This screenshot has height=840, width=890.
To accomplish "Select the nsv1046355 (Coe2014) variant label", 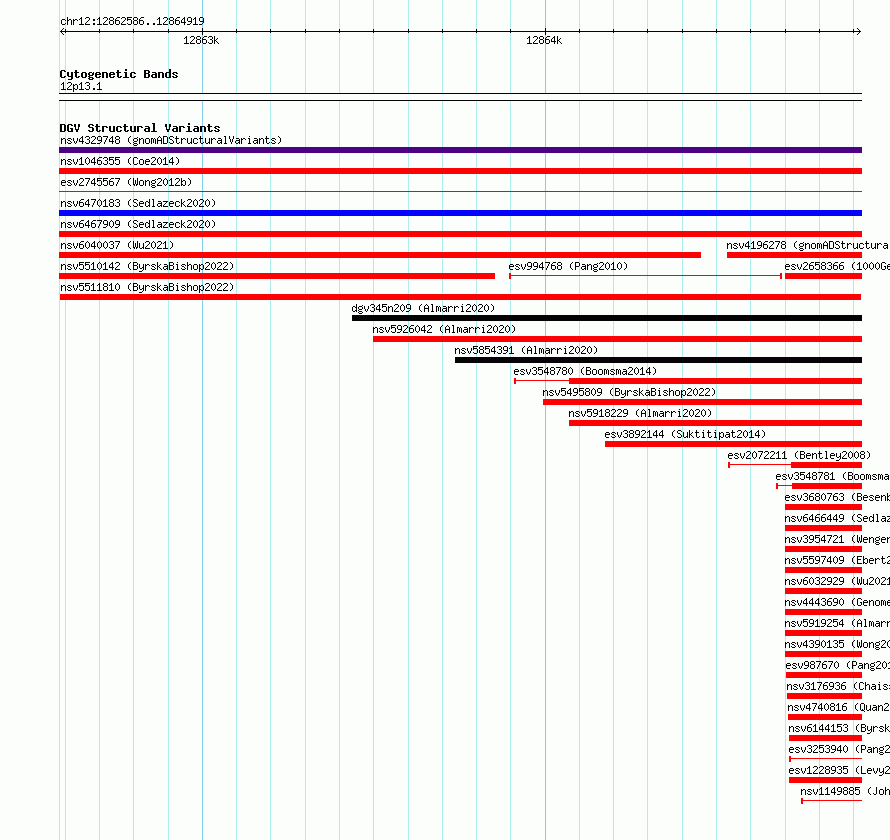I will pos(120,161).
